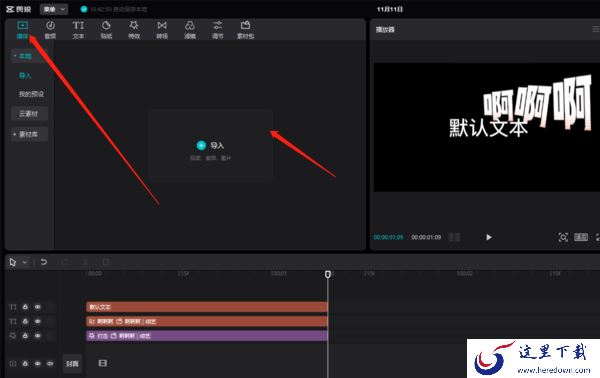Image resolution: width=600 pixels, height=378 pixels.
Task: Open the 贴纸 sticker tab
Action: 106,30
